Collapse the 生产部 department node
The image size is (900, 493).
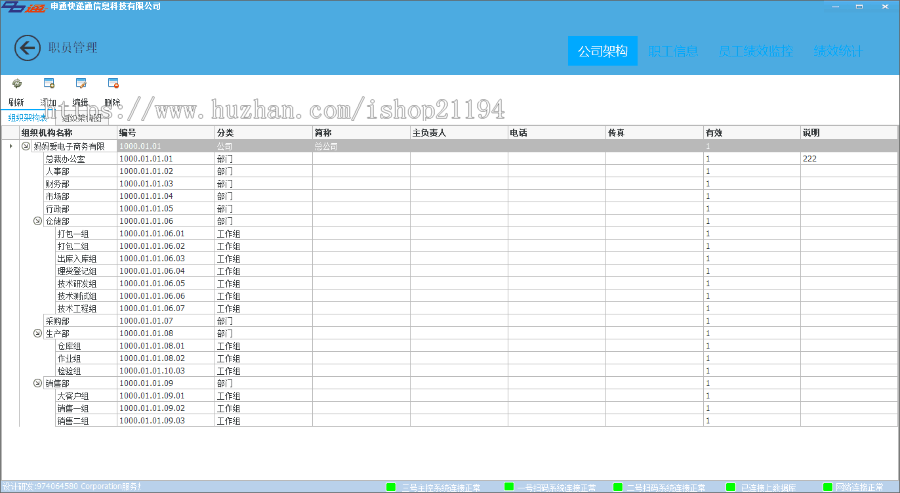[x=38, y=333]
